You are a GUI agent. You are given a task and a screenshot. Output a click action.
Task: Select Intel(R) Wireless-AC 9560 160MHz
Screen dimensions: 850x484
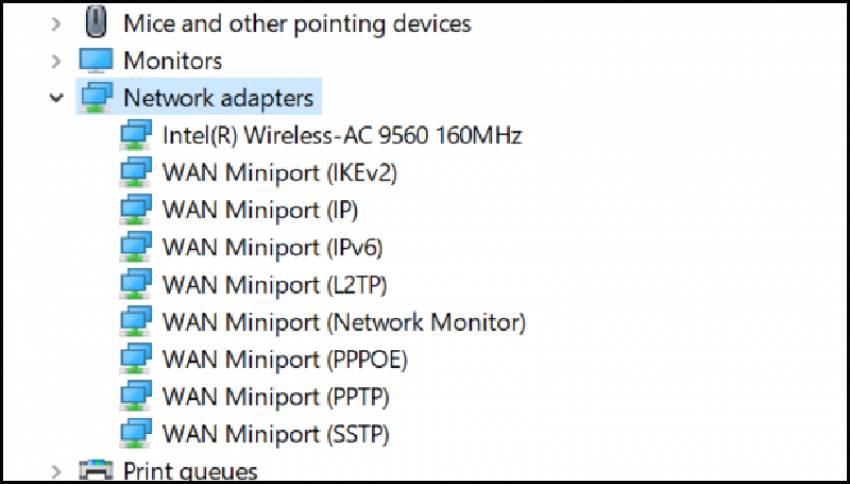click(x=342, y=134)
